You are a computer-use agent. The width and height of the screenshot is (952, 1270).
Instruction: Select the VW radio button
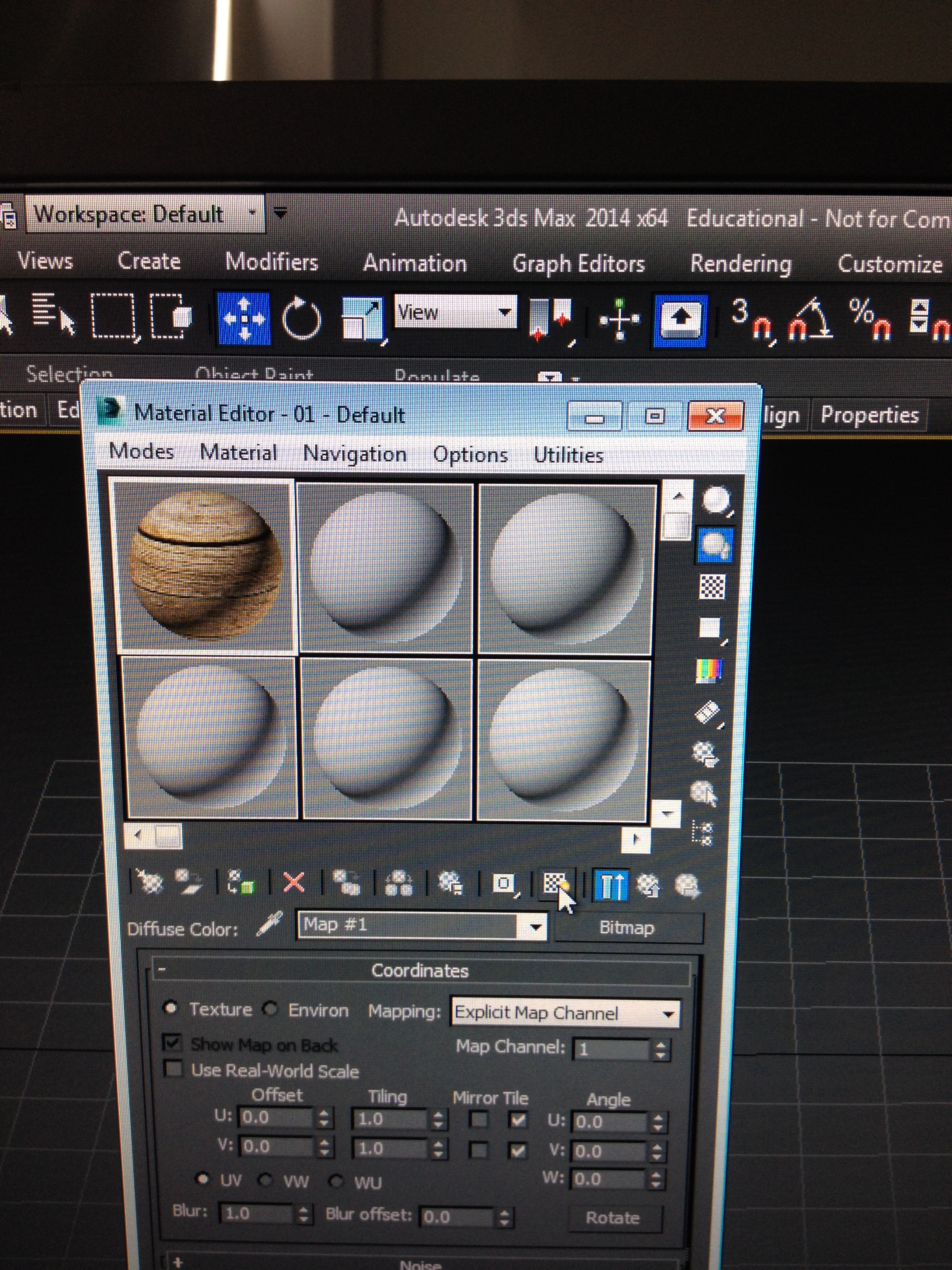coord(265,1181)
